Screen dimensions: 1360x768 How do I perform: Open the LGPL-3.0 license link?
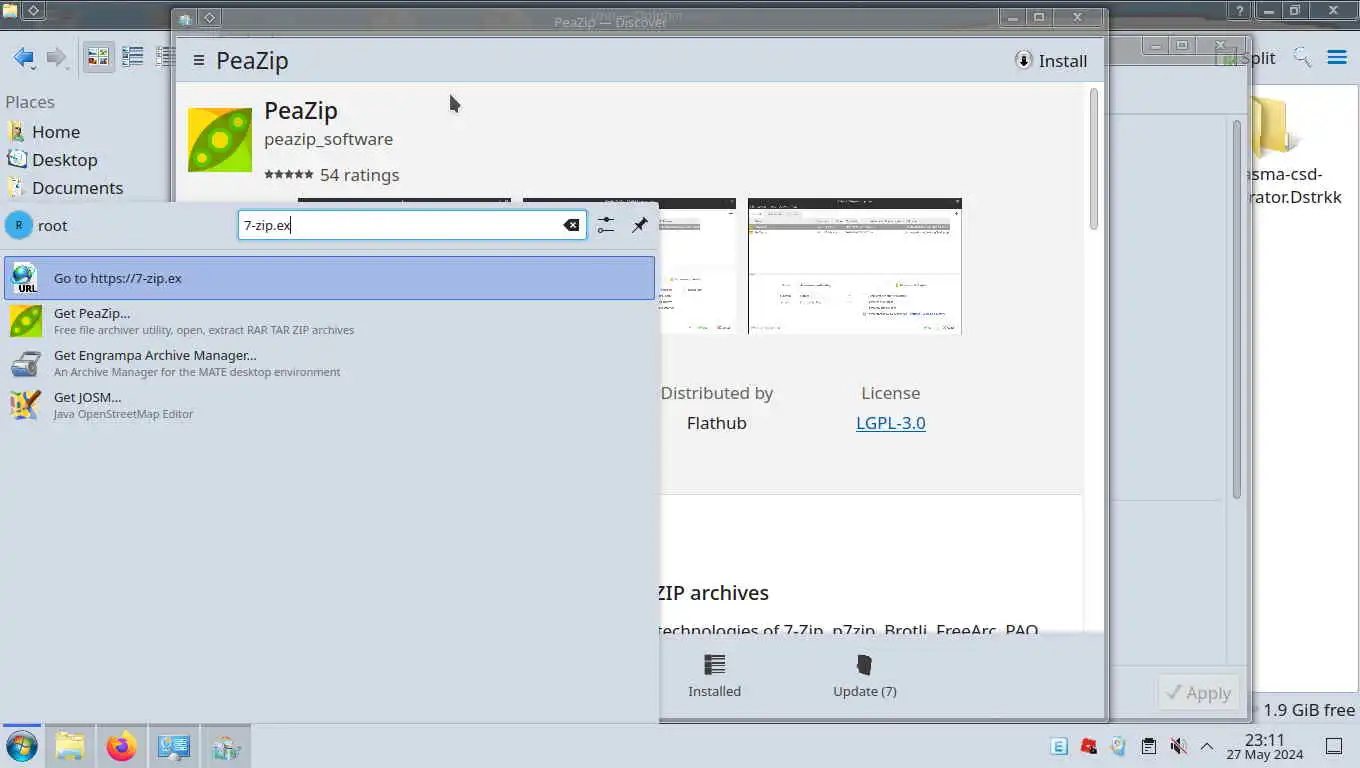tap(890, 423)
